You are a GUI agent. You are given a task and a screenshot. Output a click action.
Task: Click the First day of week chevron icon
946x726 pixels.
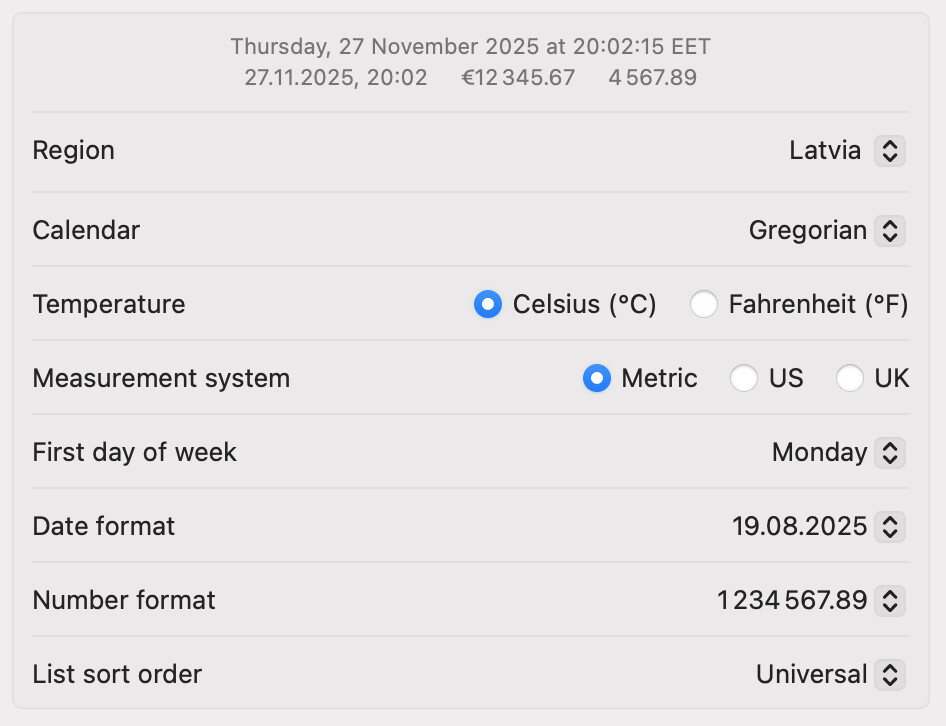pos(889,453)
